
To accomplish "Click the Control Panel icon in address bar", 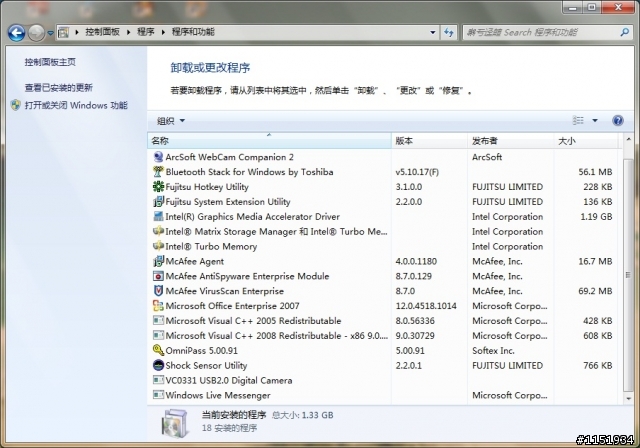I will coord(63,32).
